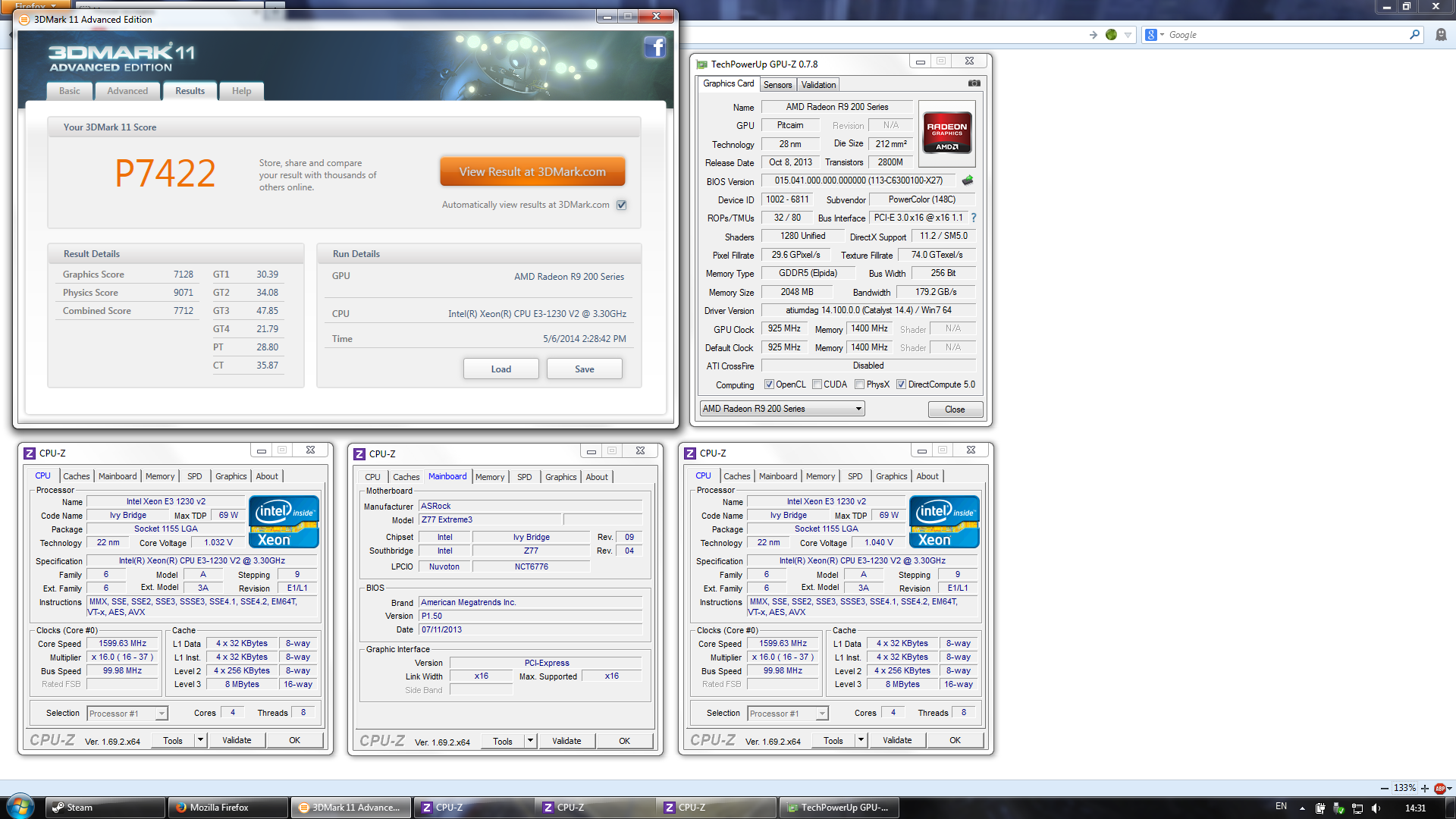This screenshot has height=819, width=1456.
Task: Switch to the Advanced tab in 3DMark
Action: pyautogui.click(x=127, y=91)
